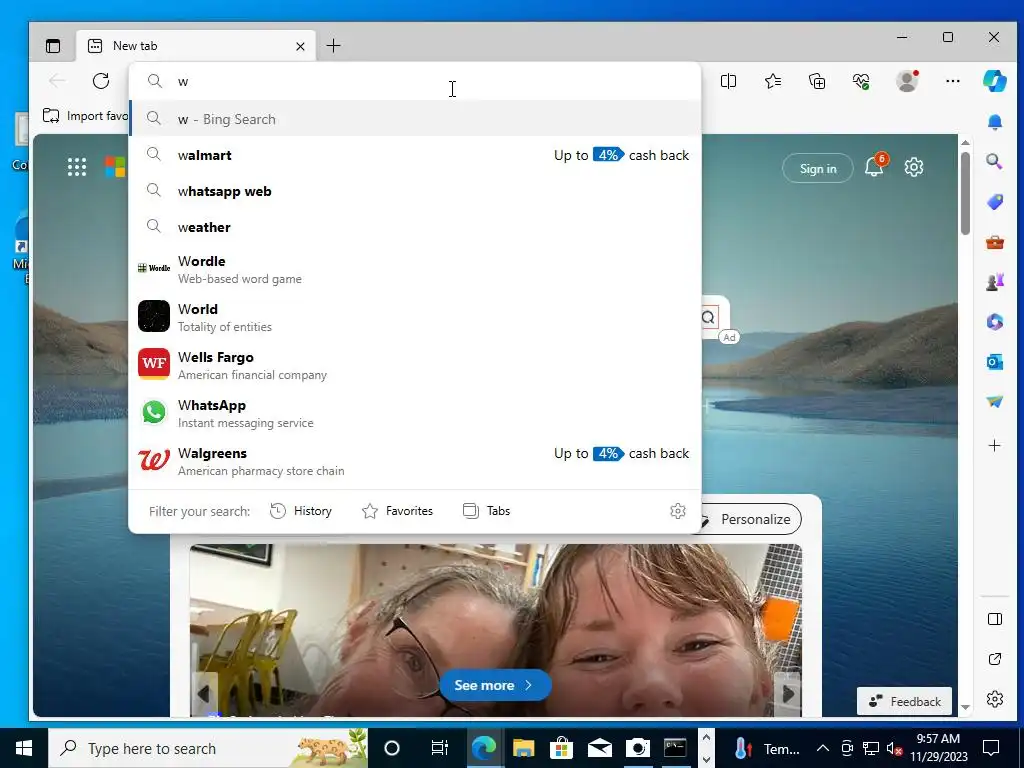Select the WhatsApp messaging service suggestion

coord(415,413)
